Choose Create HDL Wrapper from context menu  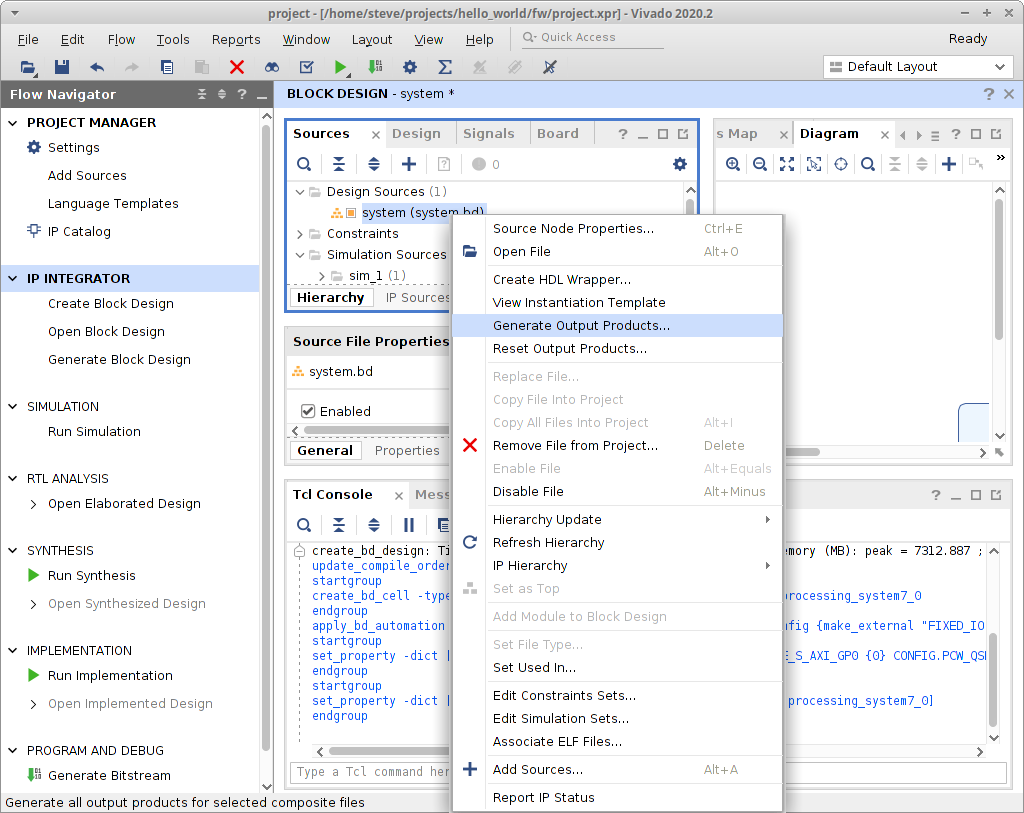561,279
